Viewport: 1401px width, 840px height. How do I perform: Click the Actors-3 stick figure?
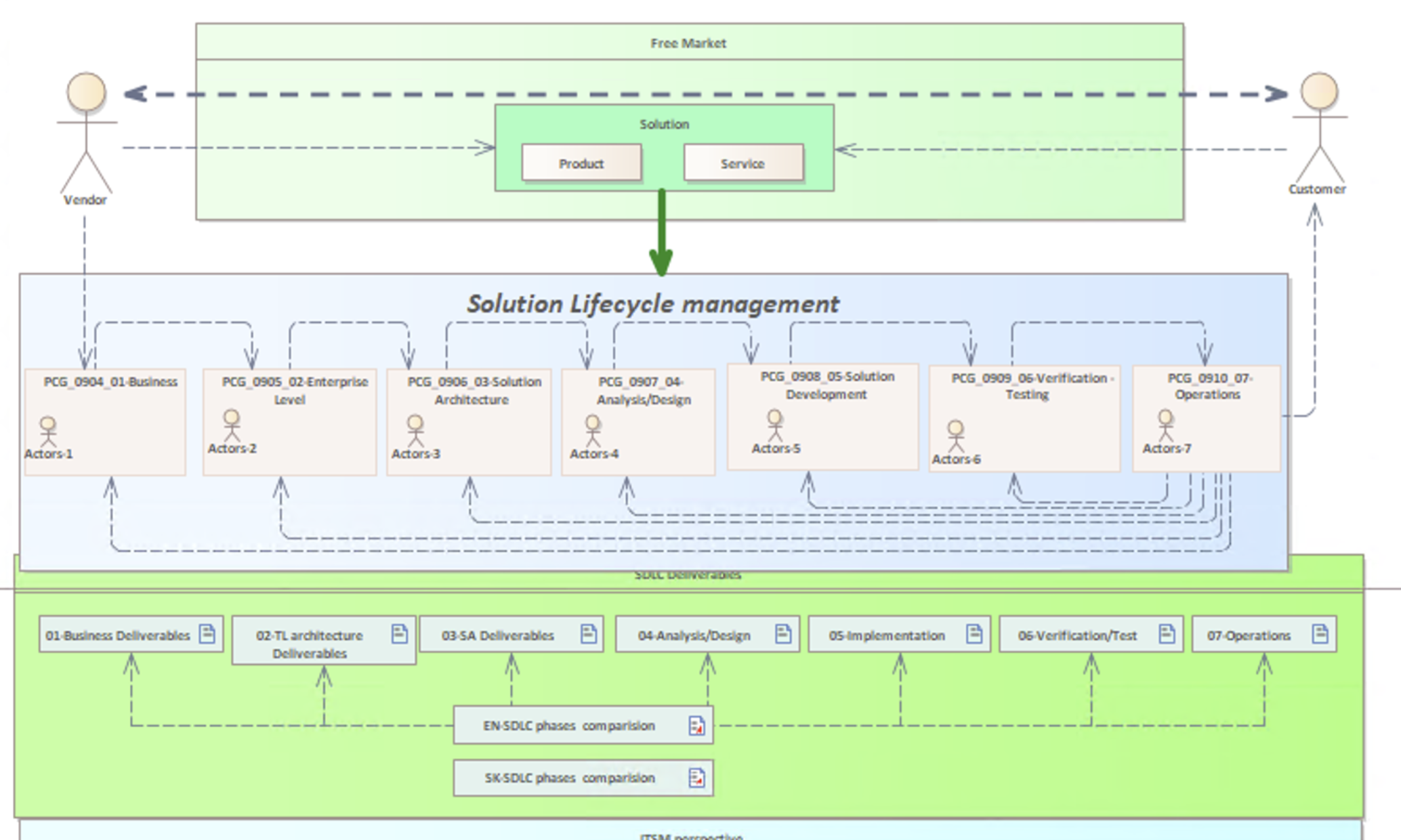click(415, 431)
